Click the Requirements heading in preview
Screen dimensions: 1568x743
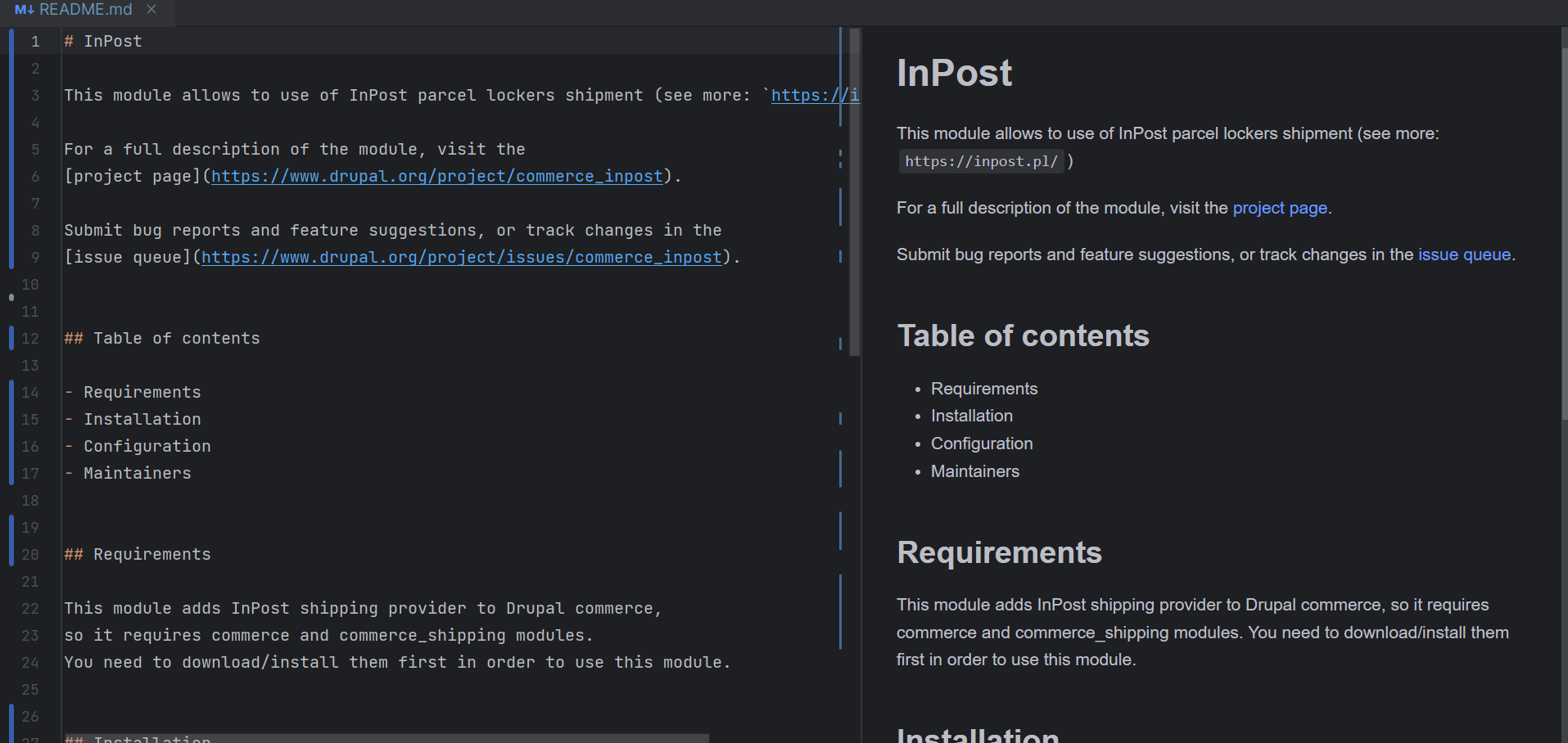click(1000, 552)
